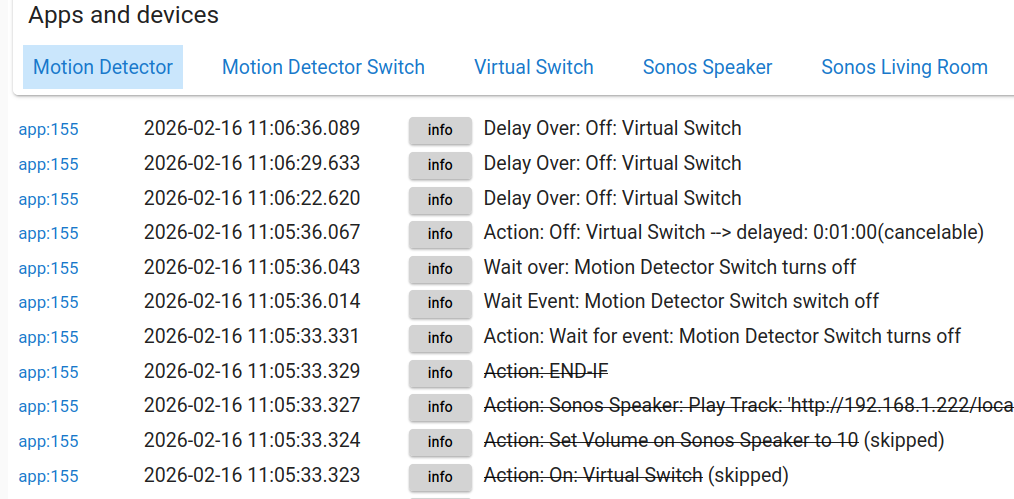Click app:155 link for the 11:05:33.329 entry

48,372
